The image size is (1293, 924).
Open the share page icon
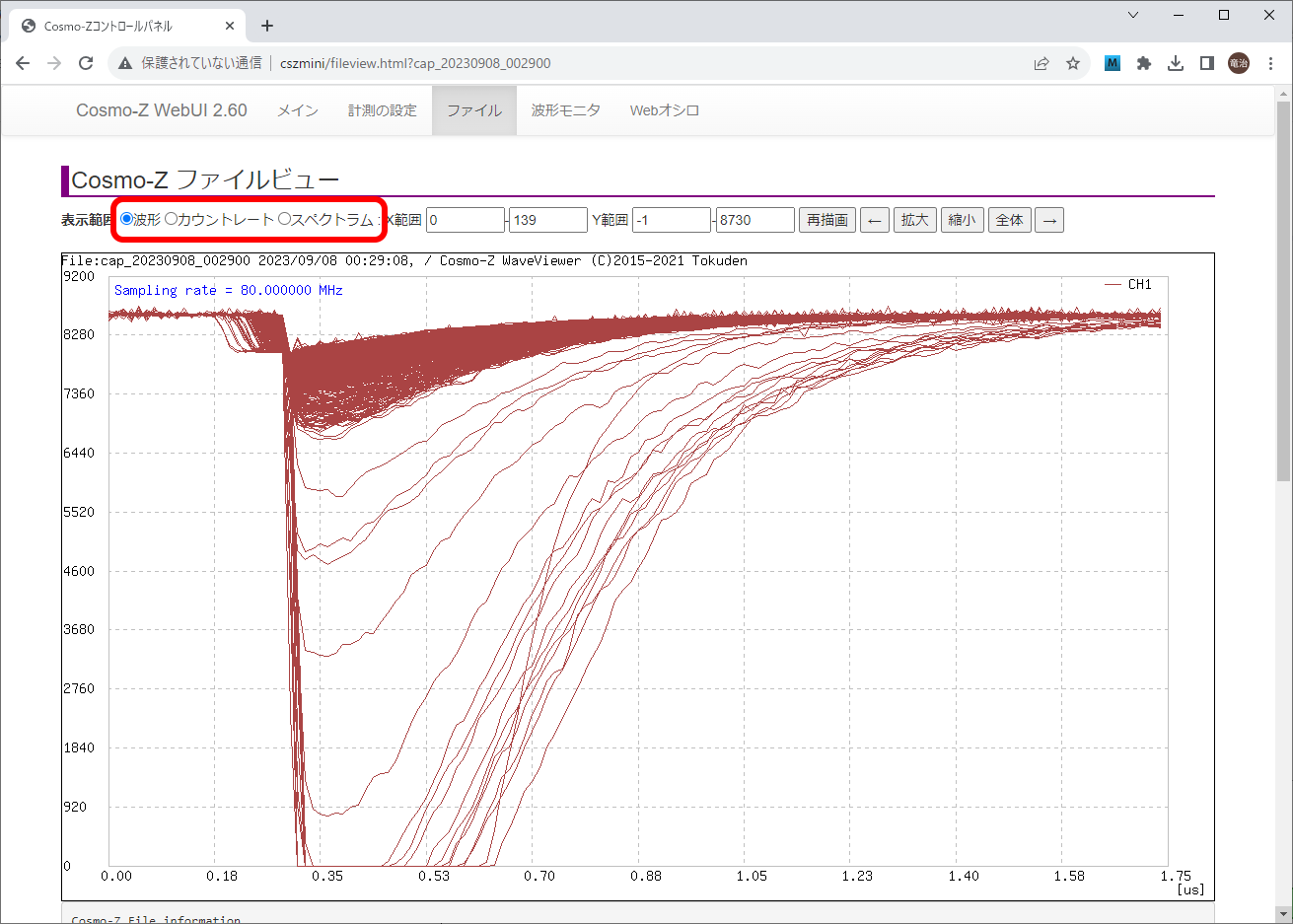1042,63
